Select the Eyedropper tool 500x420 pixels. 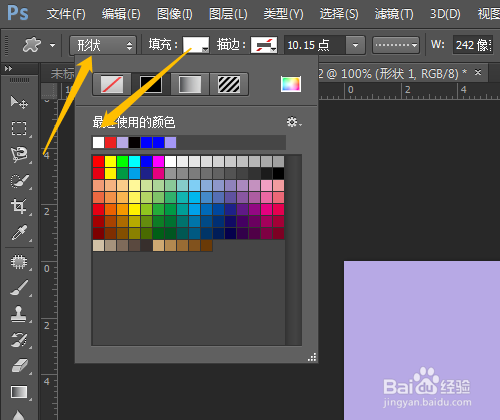(x=19, y=233)
